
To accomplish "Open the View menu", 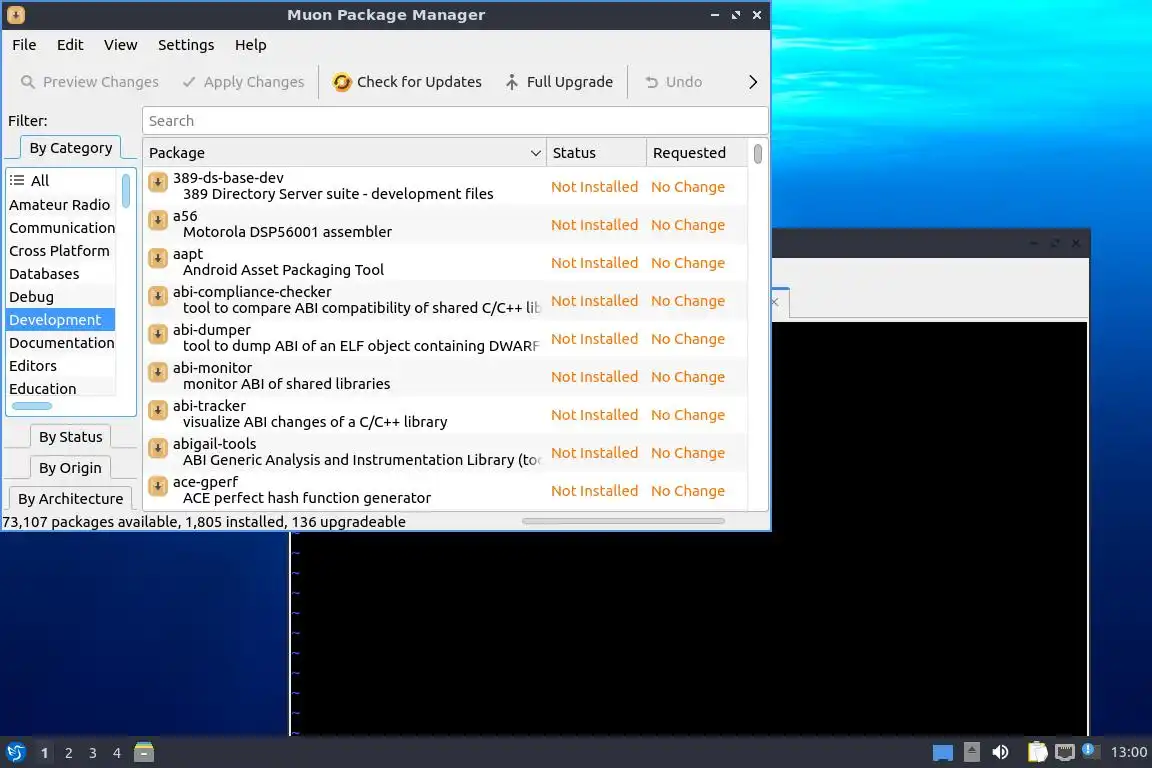I will tap(120, 45).
